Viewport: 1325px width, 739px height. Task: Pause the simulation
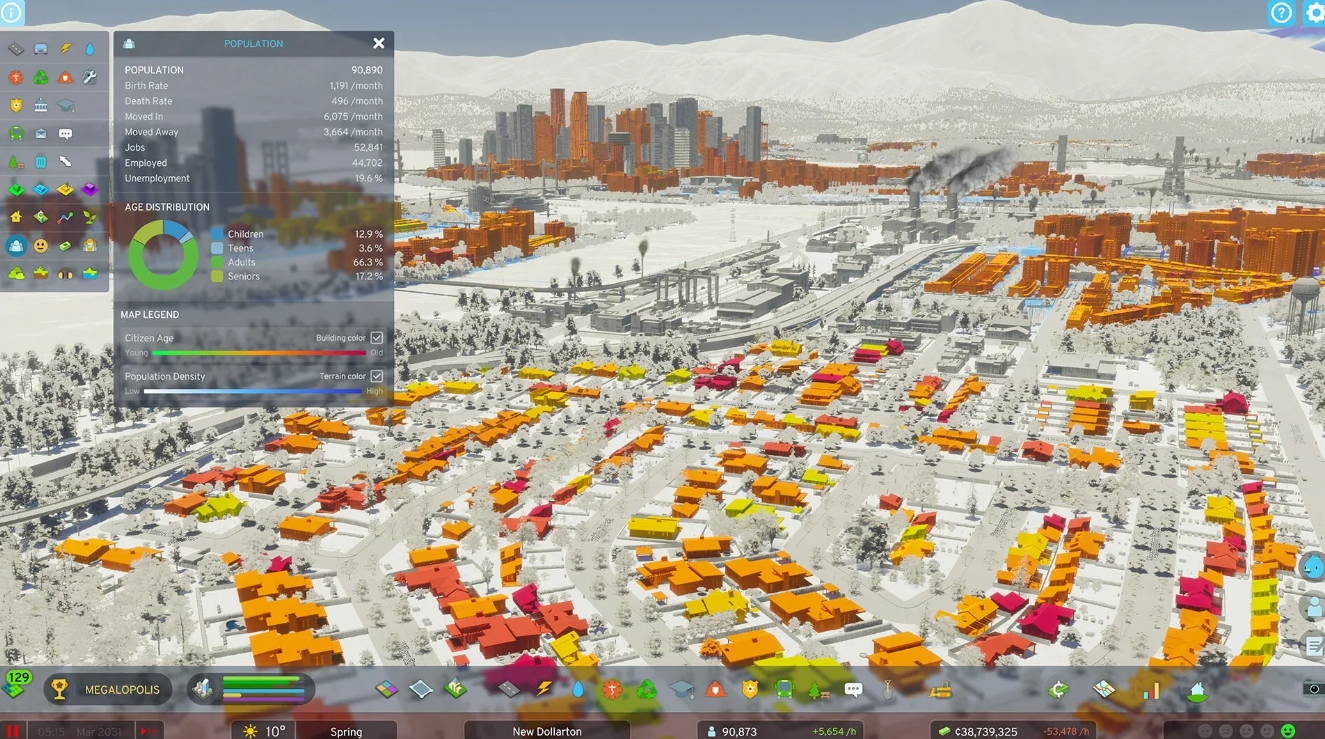tap(12, 731)
